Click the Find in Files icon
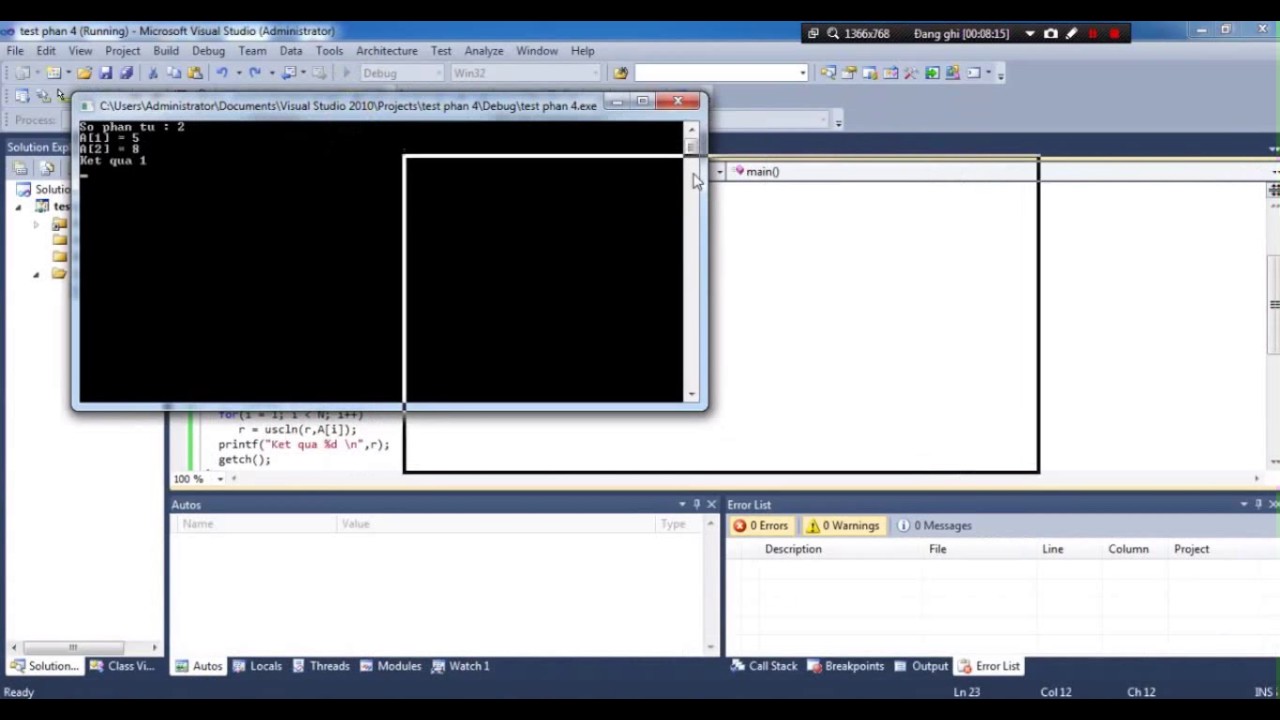This screenshot has height=720, width=1280. 620,73
